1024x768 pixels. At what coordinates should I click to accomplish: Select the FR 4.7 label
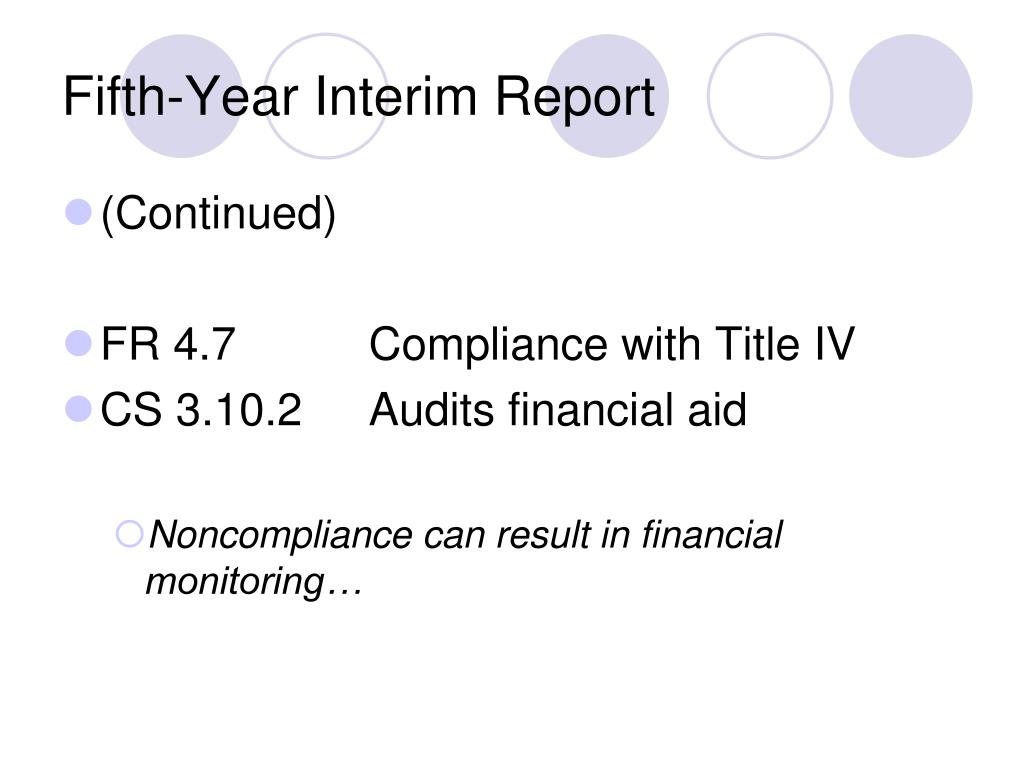[167, 344]
